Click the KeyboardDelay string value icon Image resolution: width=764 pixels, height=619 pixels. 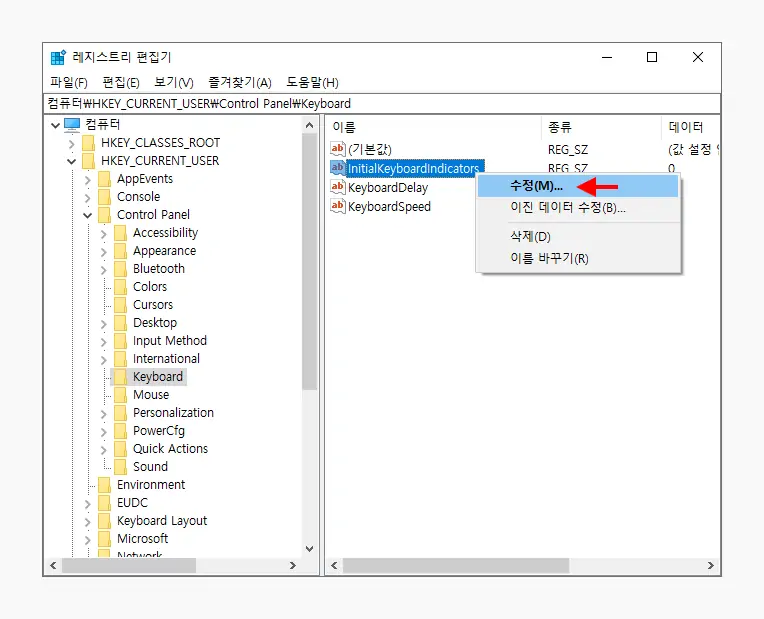(338, 187)
